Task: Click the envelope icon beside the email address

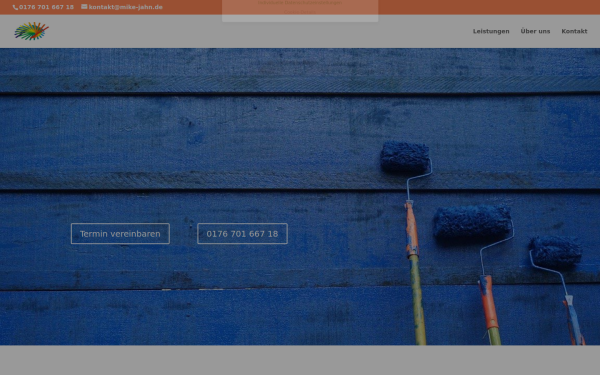Action: pos(84,7)
